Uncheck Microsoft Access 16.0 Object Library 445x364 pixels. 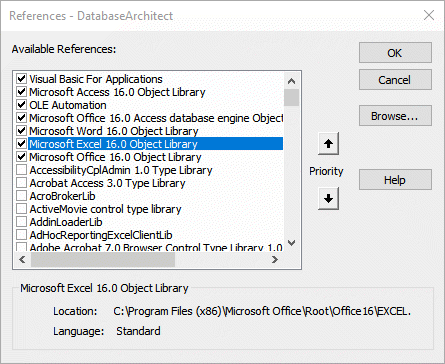pyautogui.click(x=22, y=92)
